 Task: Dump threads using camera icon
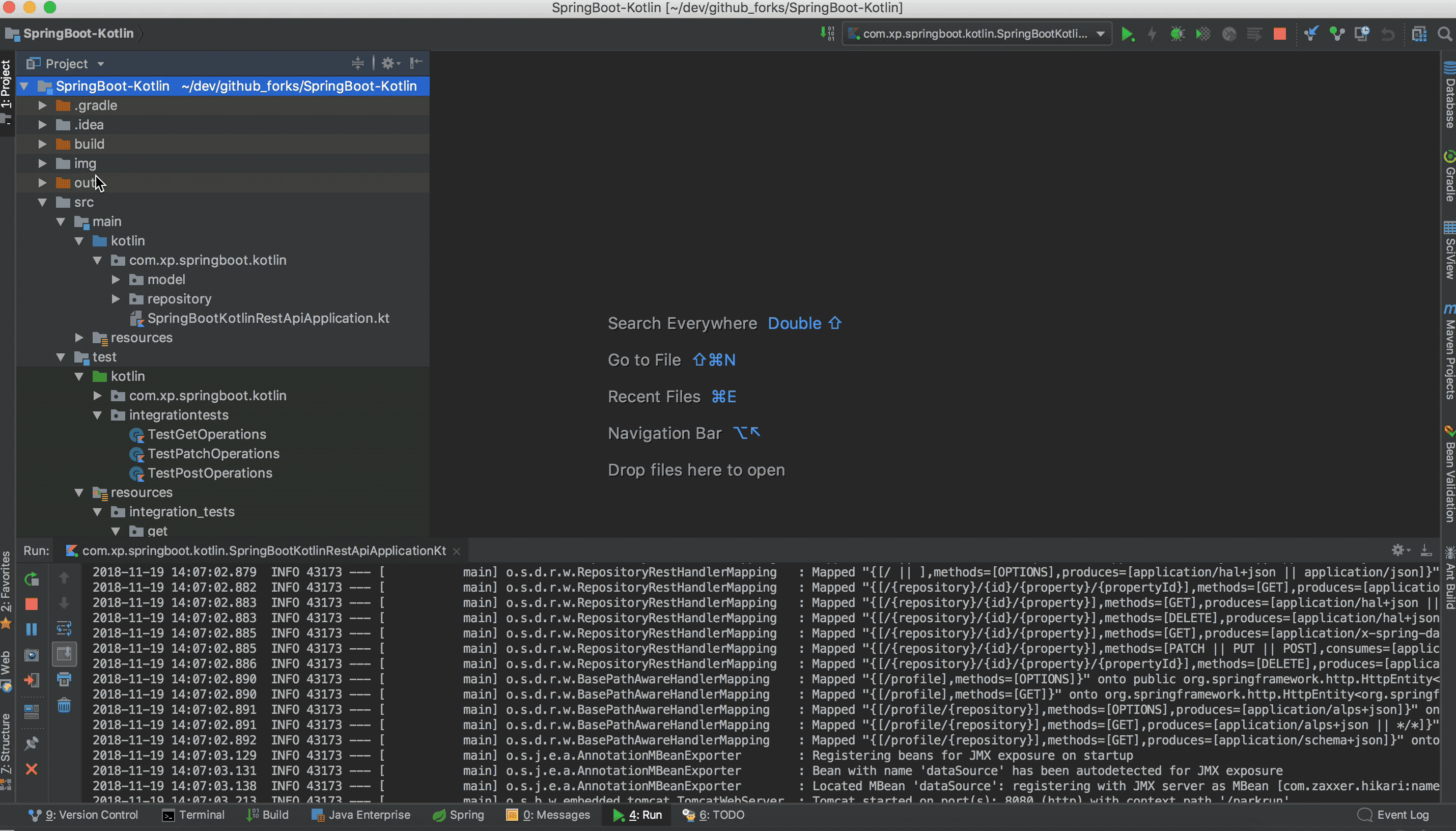[32, 655]
